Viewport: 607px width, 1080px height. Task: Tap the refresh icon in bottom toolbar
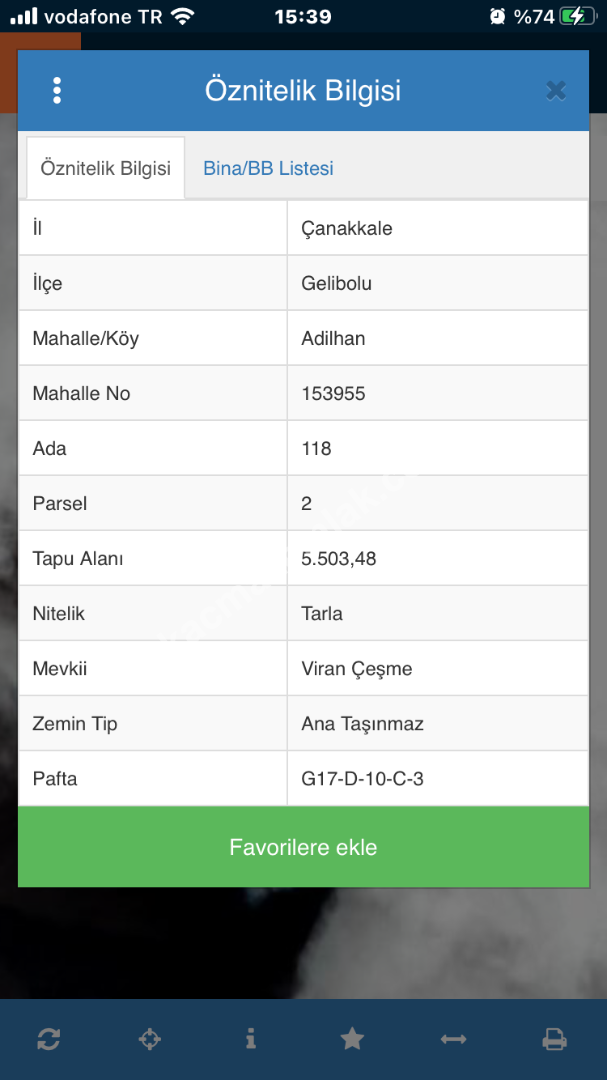pos(48,1039)
